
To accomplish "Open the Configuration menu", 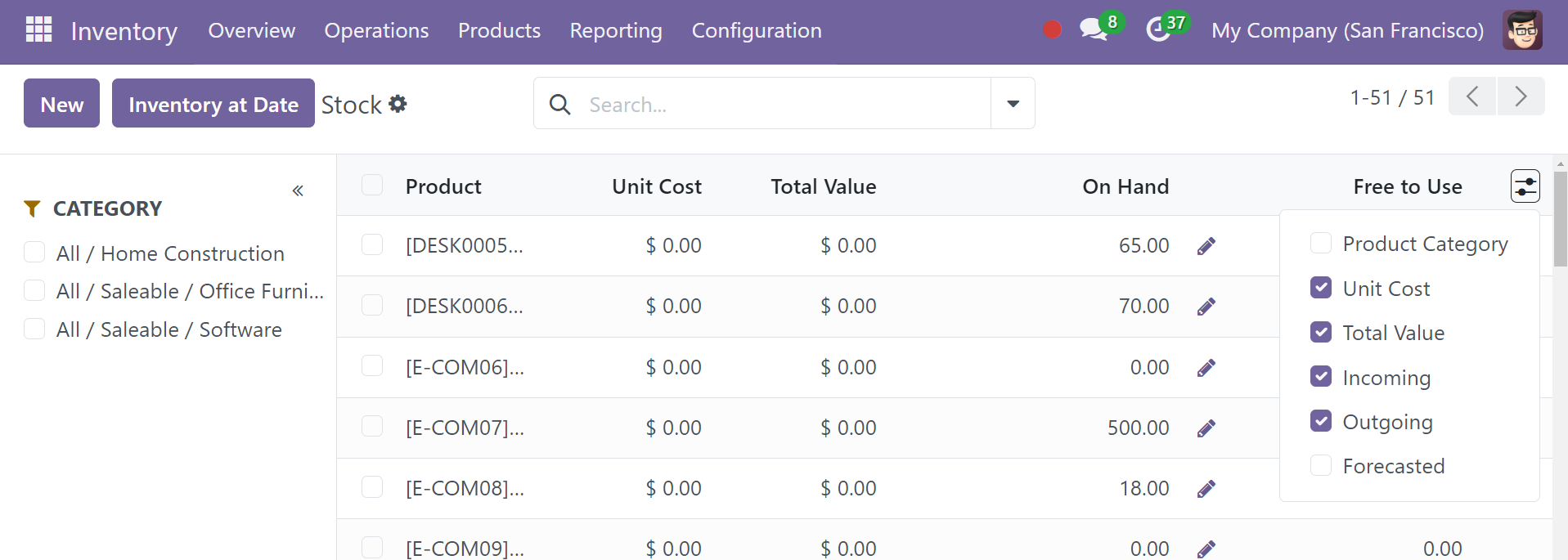I will point(757,30).
